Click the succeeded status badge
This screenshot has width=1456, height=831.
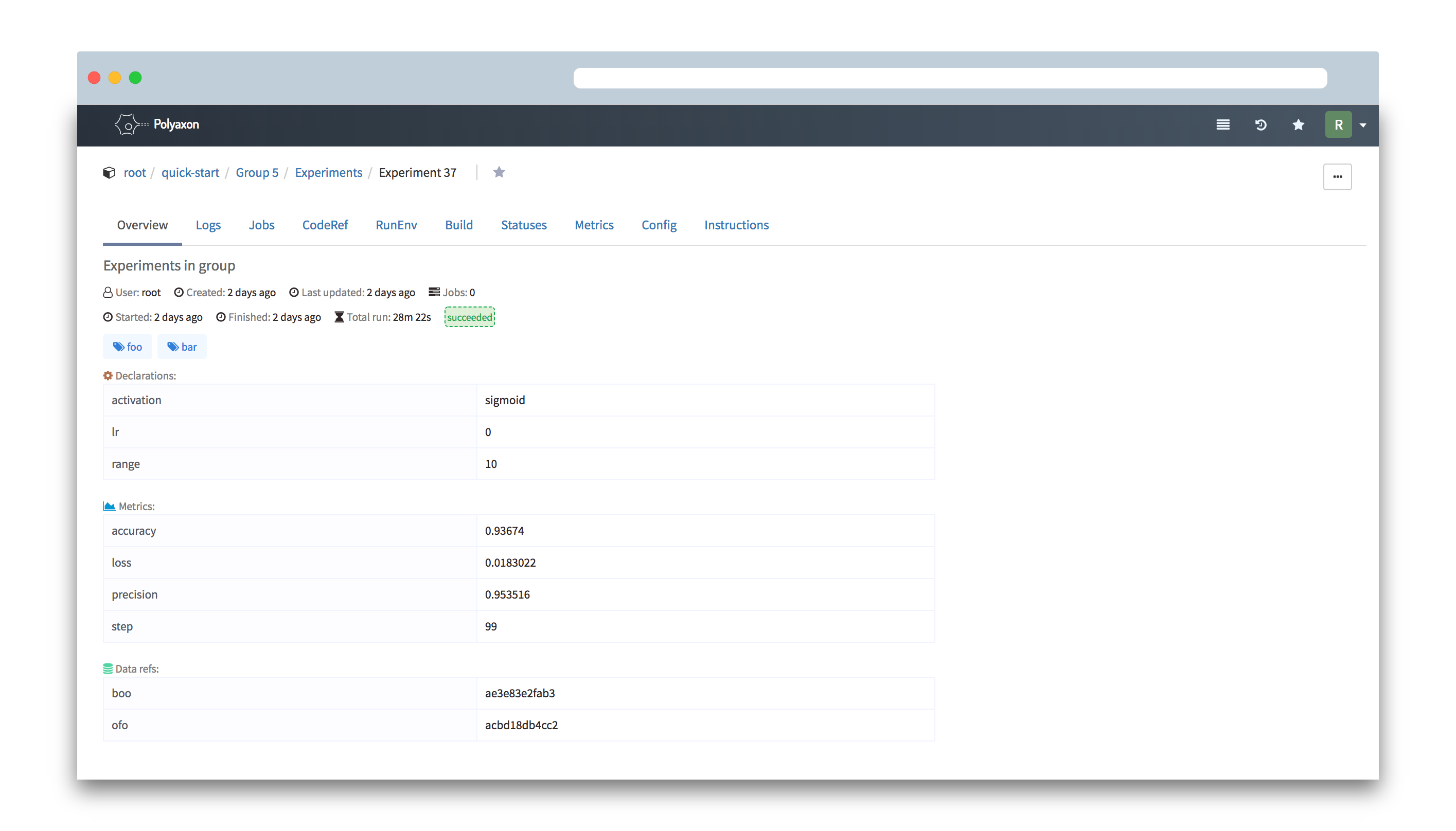[469, 317]
